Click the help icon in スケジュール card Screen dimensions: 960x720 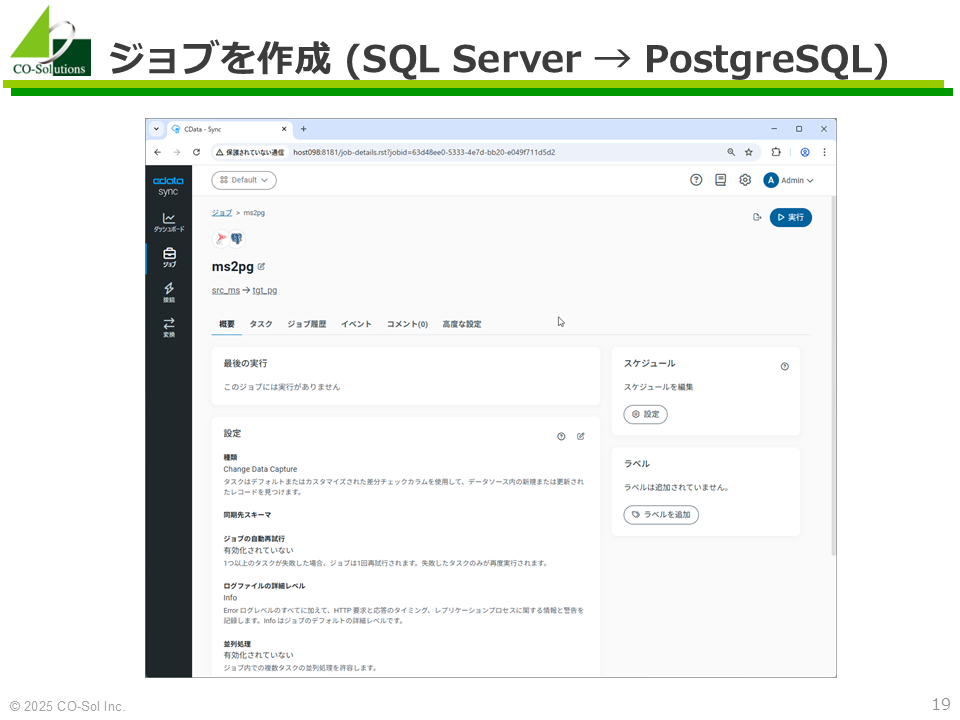tap(785, 367)
